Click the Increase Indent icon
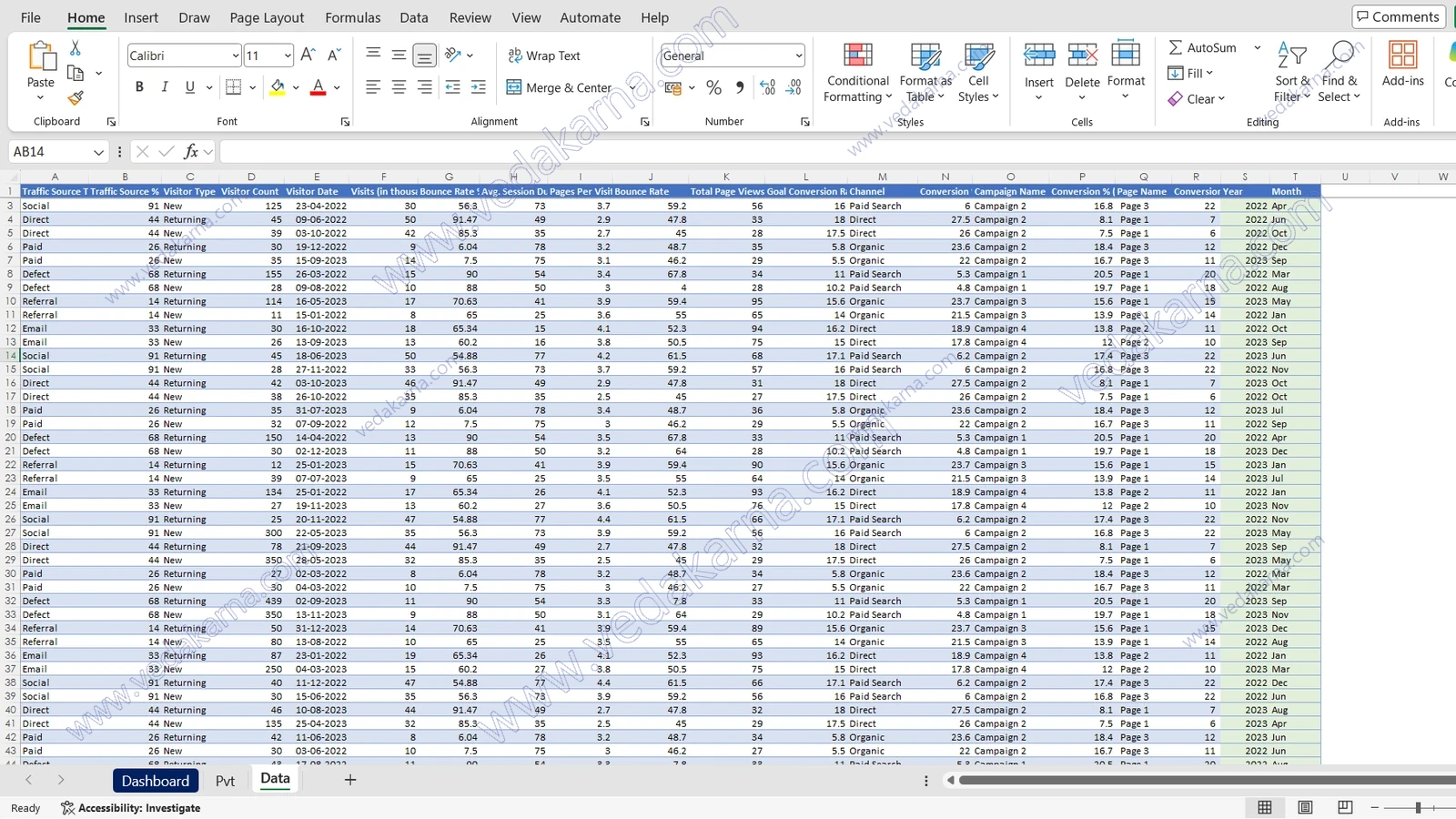1456x819 pixels. pyautogui.click(x=478, y=87)
